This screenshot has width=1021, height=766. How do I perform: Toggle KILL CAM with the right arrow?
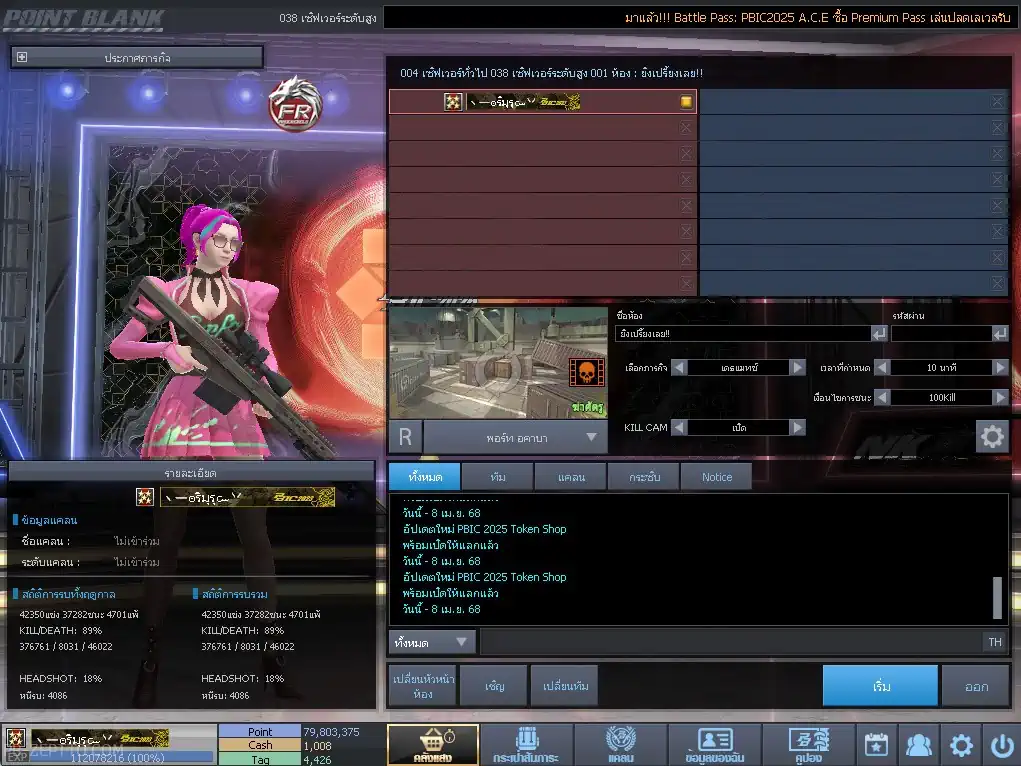coord(797,427)
